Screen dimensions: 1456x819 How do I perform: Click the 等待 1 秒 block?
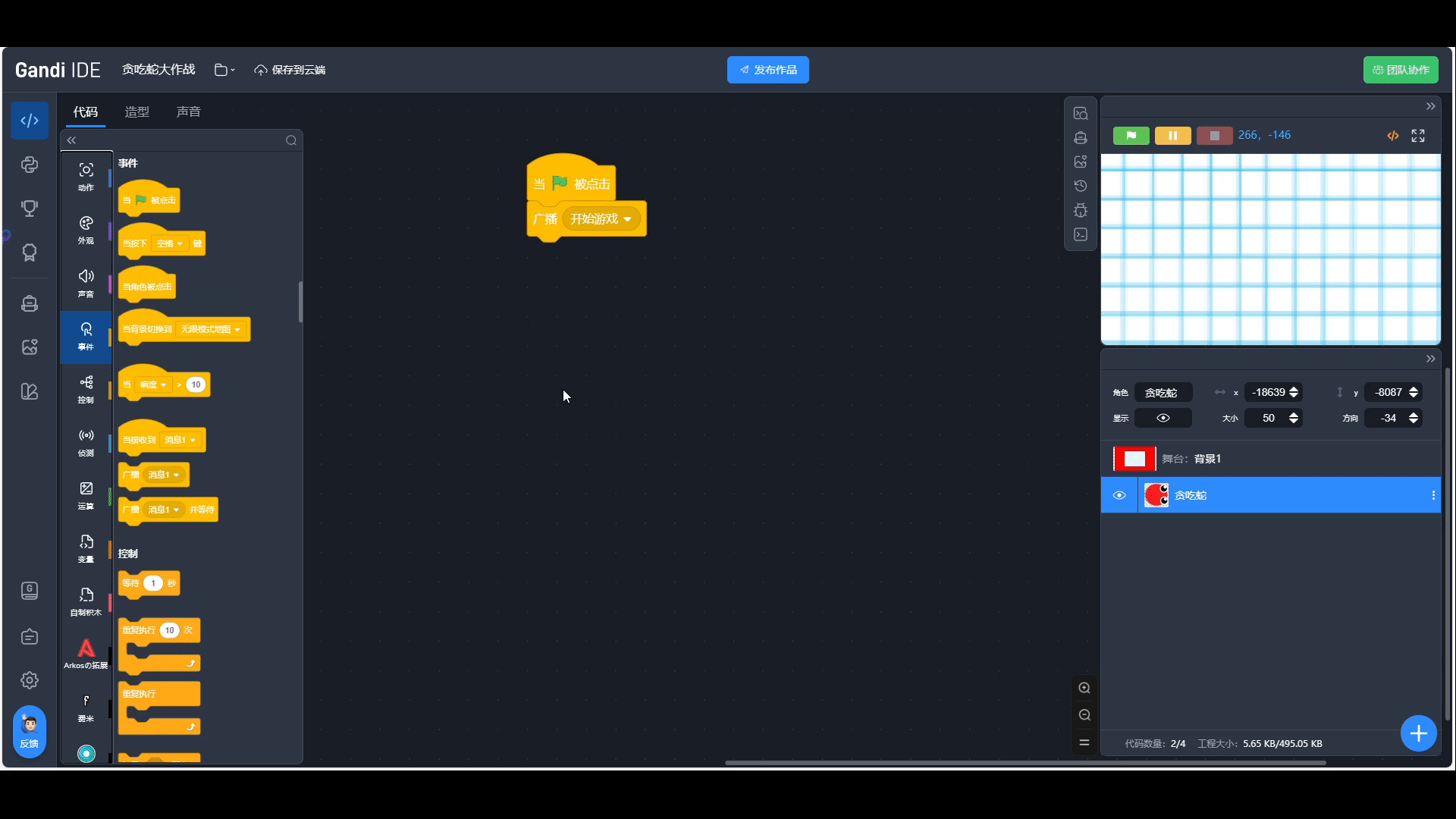149,583
